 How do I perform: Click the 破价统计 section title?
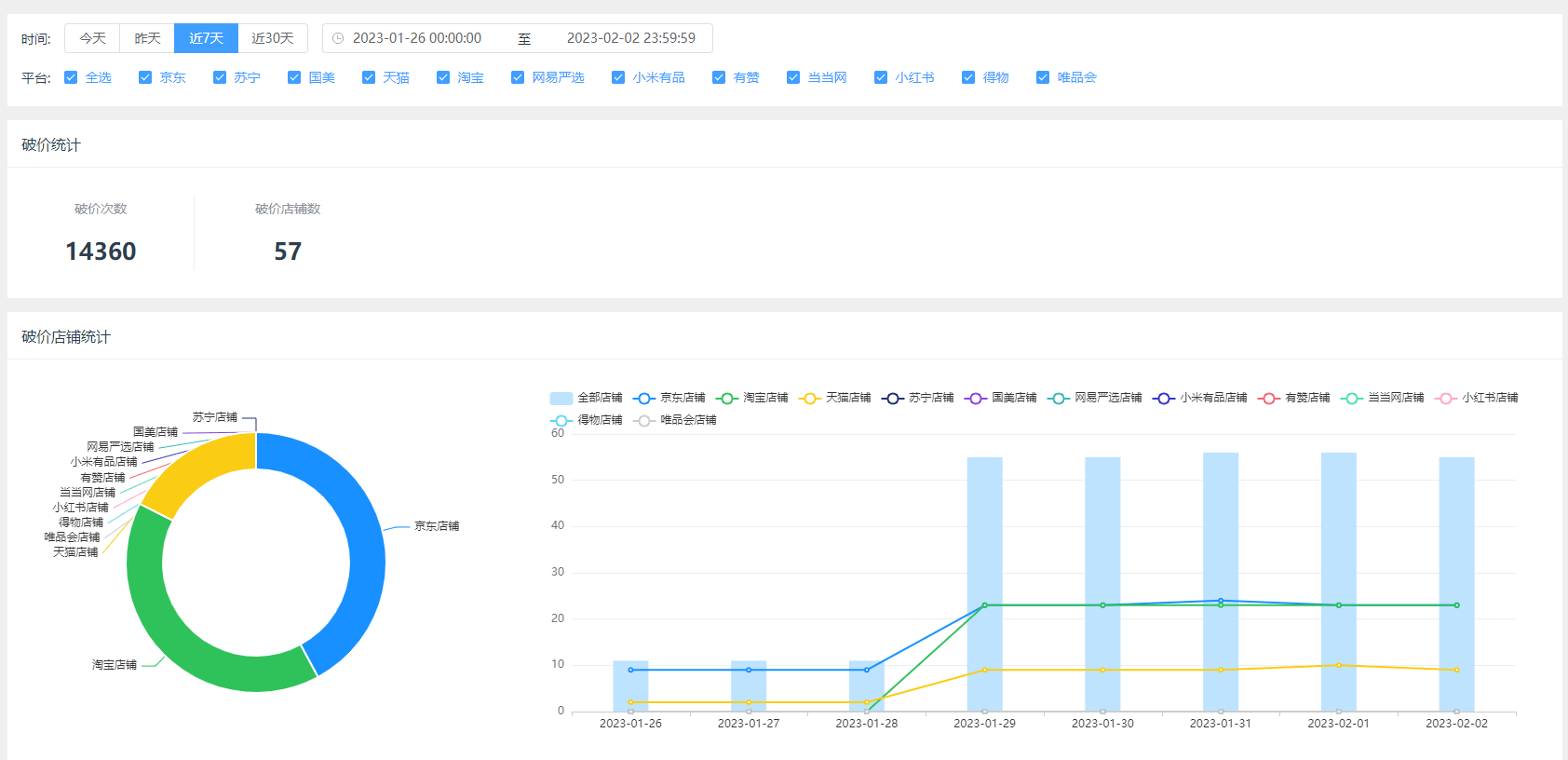[x=51, y=145]
